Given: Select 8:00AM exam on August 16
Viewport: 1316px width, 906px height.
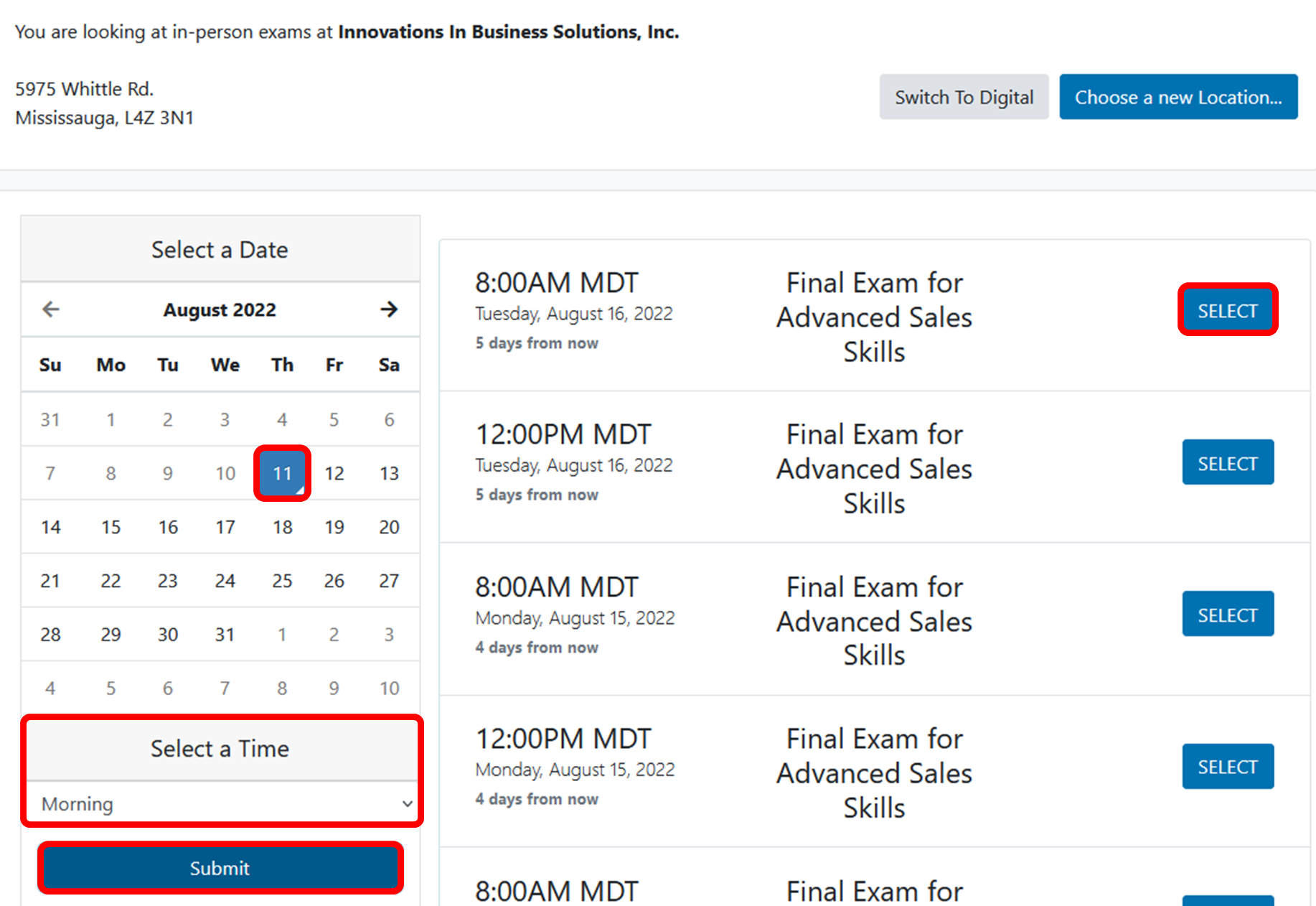Looking at the screenshot, I should [x=1227, y=310].
